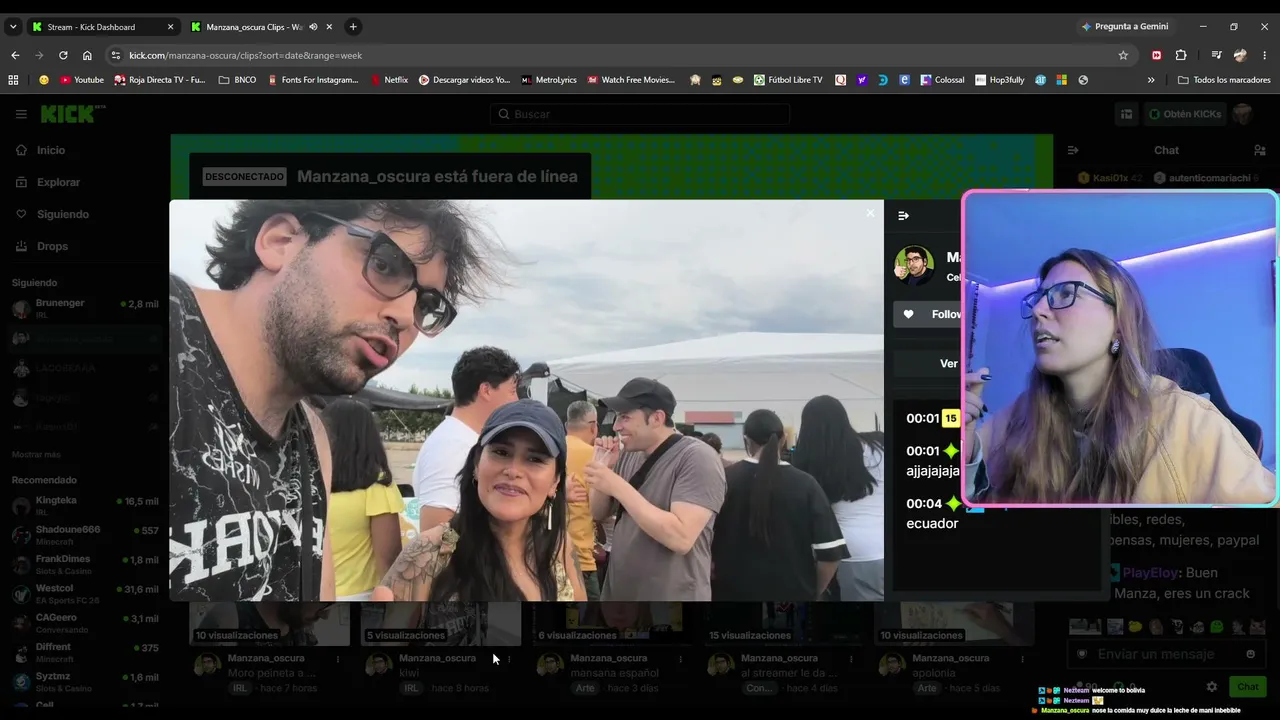Go back with the browser back arrow

pos(15,55)
